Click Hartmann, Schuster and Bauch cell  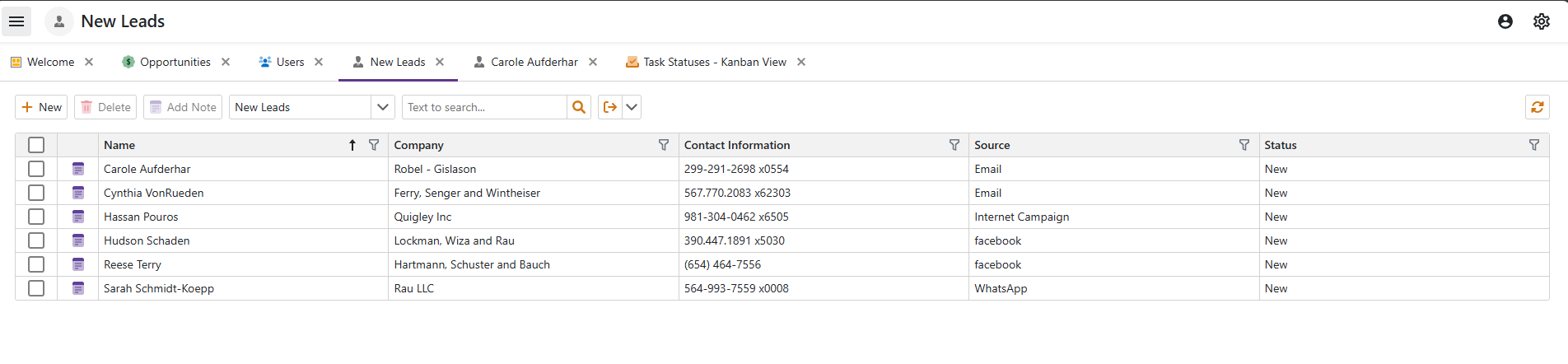[x=534, y=264]
